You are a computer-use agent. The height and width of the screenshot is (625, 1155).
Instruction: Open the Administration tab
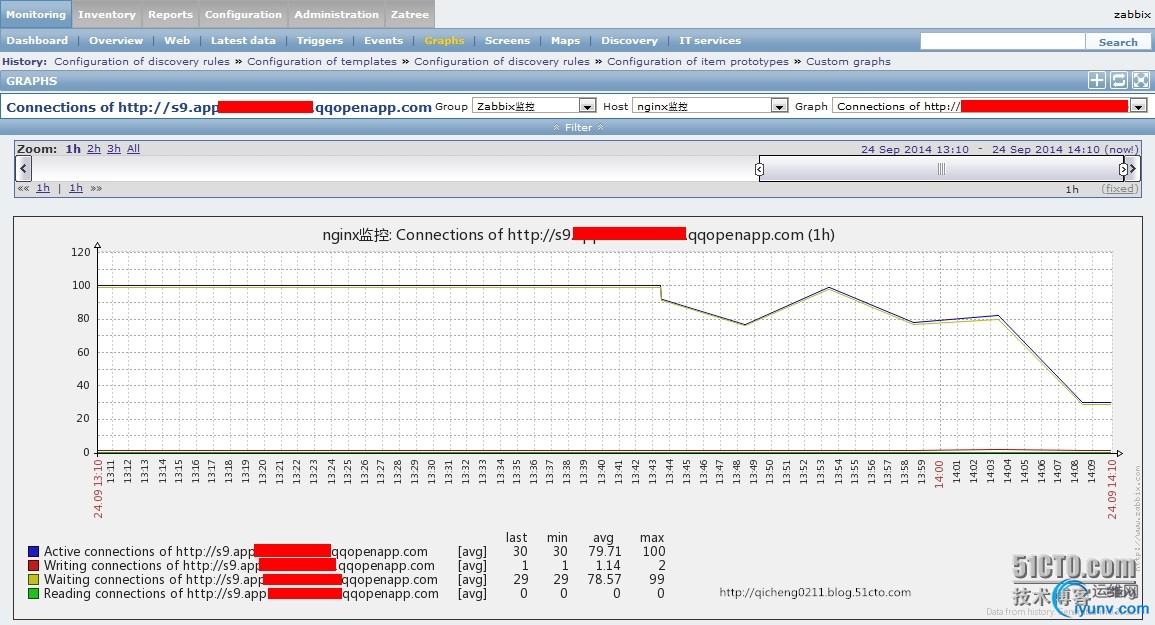pos(337,14)
